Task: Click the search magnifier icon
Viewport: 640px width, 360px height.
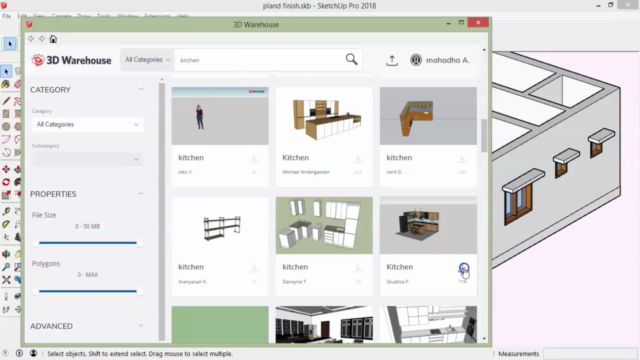Action: pyautogui.click(x=351, y=60)
